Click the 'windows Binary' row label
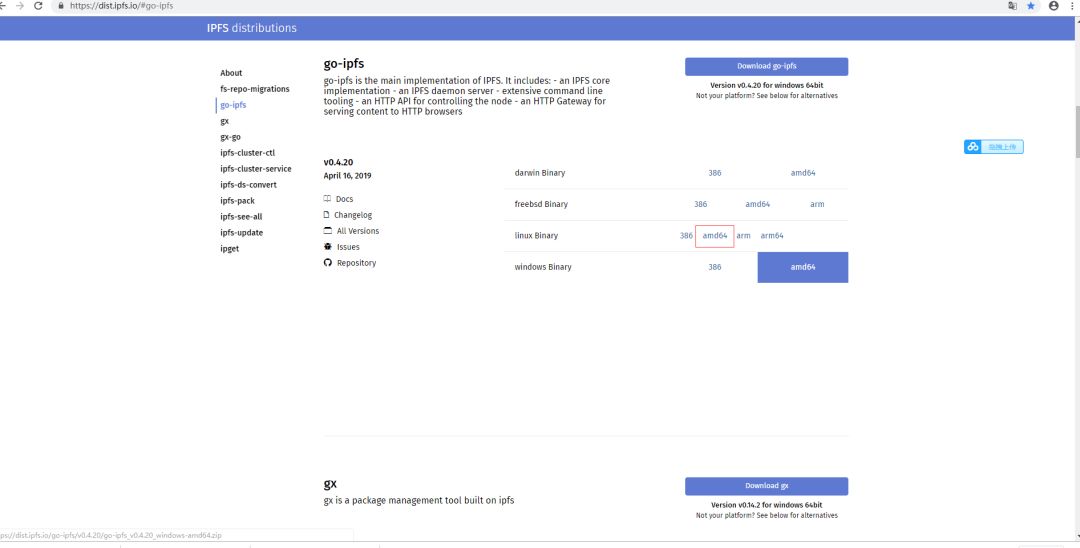 pos(543,267)
